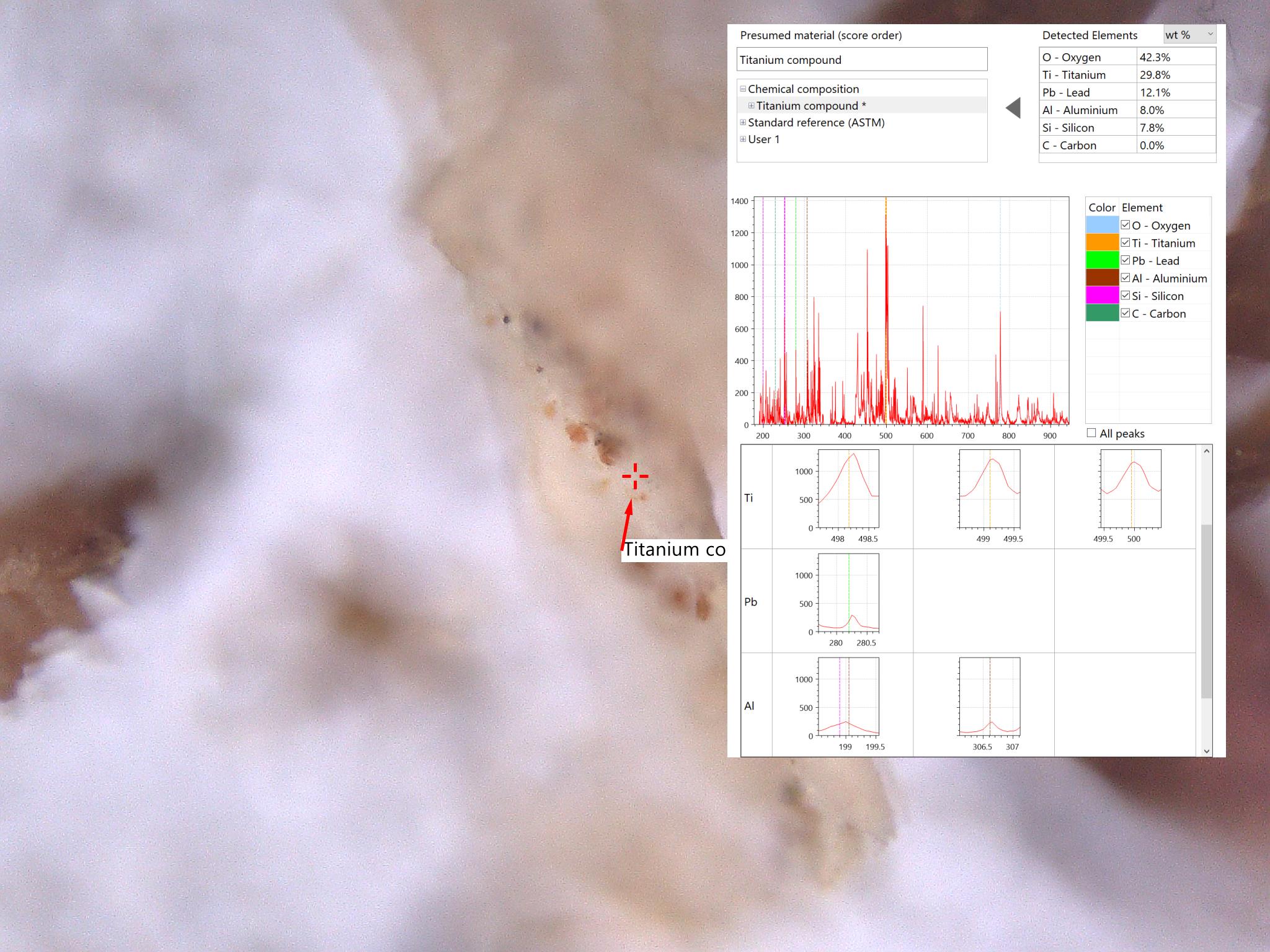
Task: Toggle the Pb - Lead checkbox
Action: click(1126, 260)
